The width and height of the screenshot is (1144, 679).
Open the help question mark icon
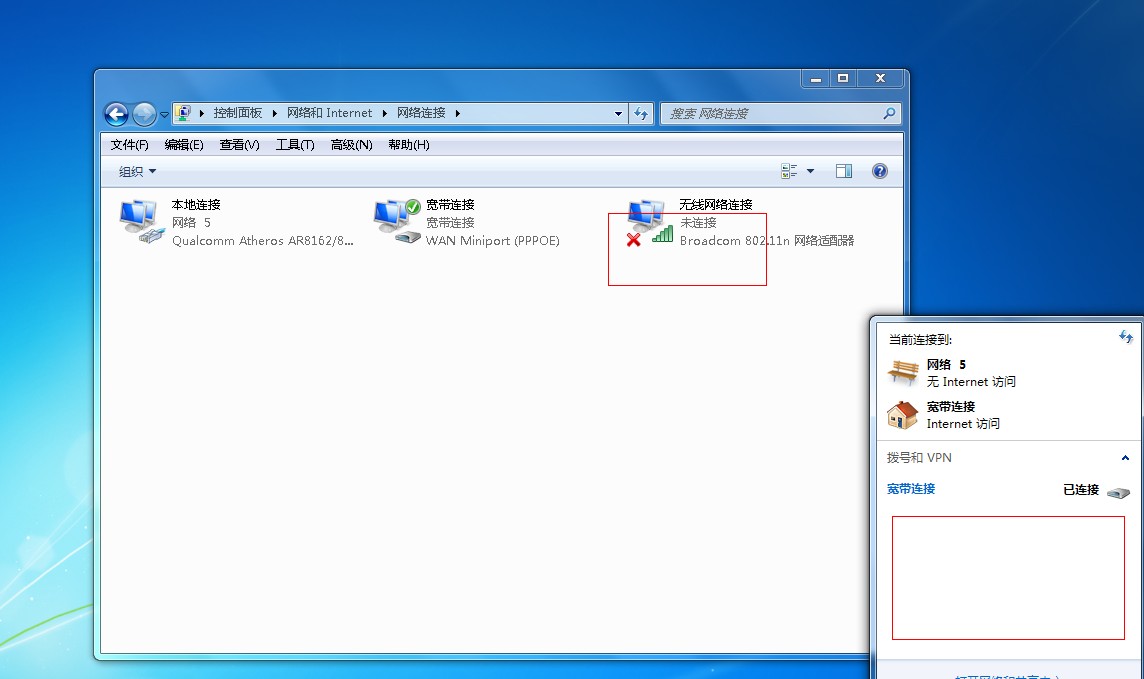(x=880, y=171)
